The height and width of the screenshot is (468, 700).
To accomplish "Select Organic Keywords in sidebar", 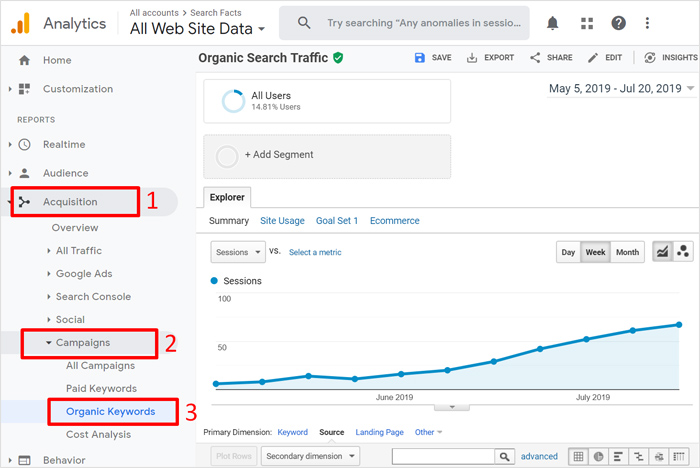I will [x=110, y=411].
